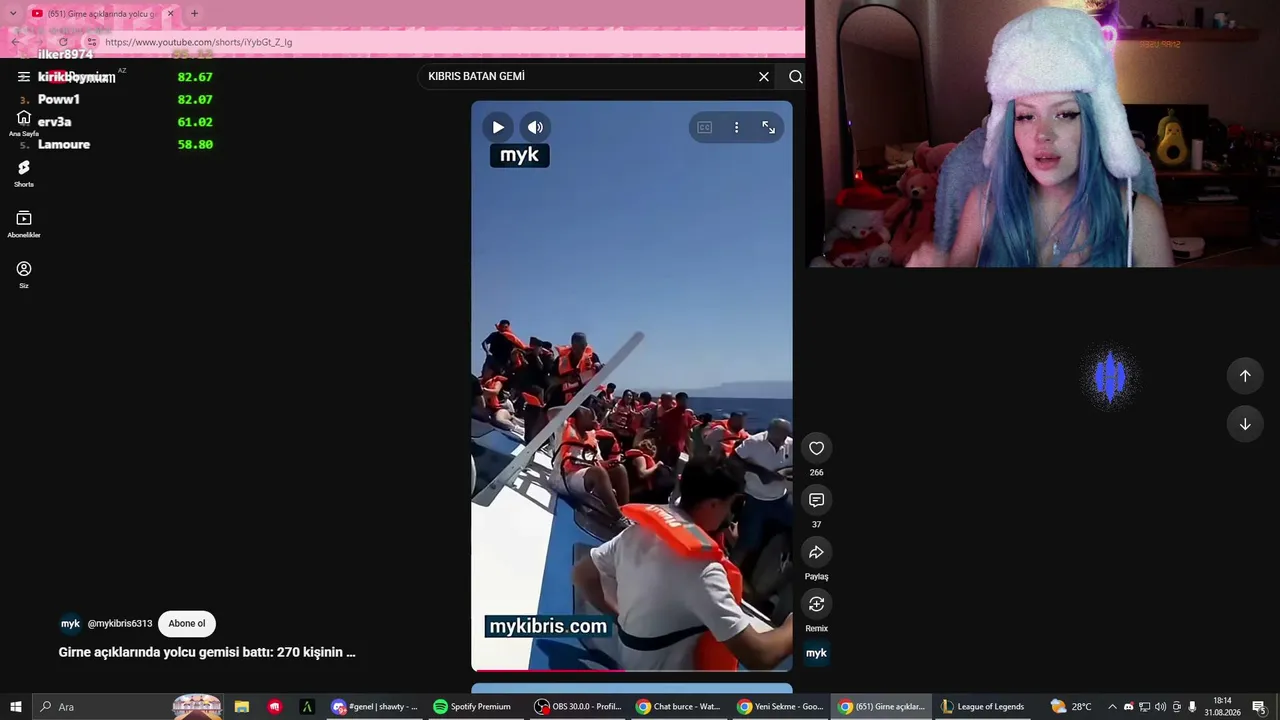Switch to League of Legends
Viewport: 1280px width, 720px height.
pos(983,707)
